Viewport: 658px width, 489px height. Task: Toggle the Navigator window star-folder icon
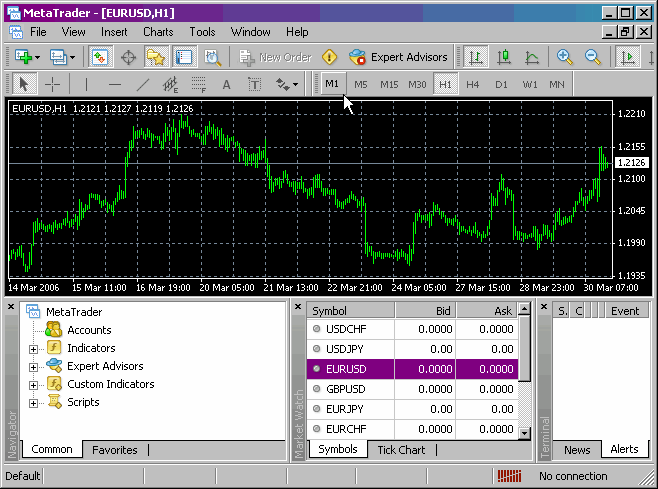point(156,57)
